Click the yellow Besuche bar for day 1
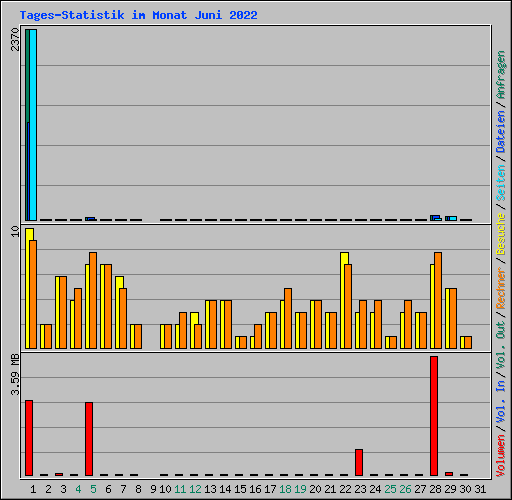The height and width of the screenshot is (500, 512). pyautogui.click(x=28, y=288)
